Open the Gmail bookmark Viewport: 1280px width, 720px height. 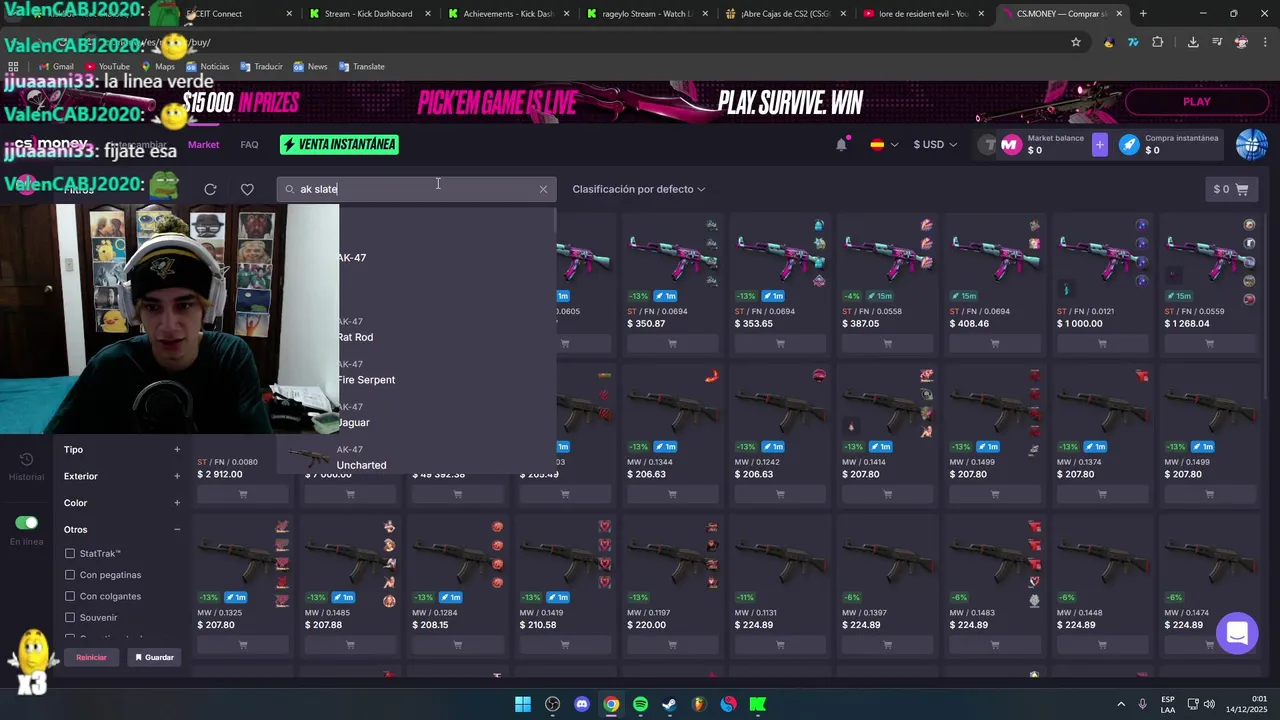(x=56, y=66)
